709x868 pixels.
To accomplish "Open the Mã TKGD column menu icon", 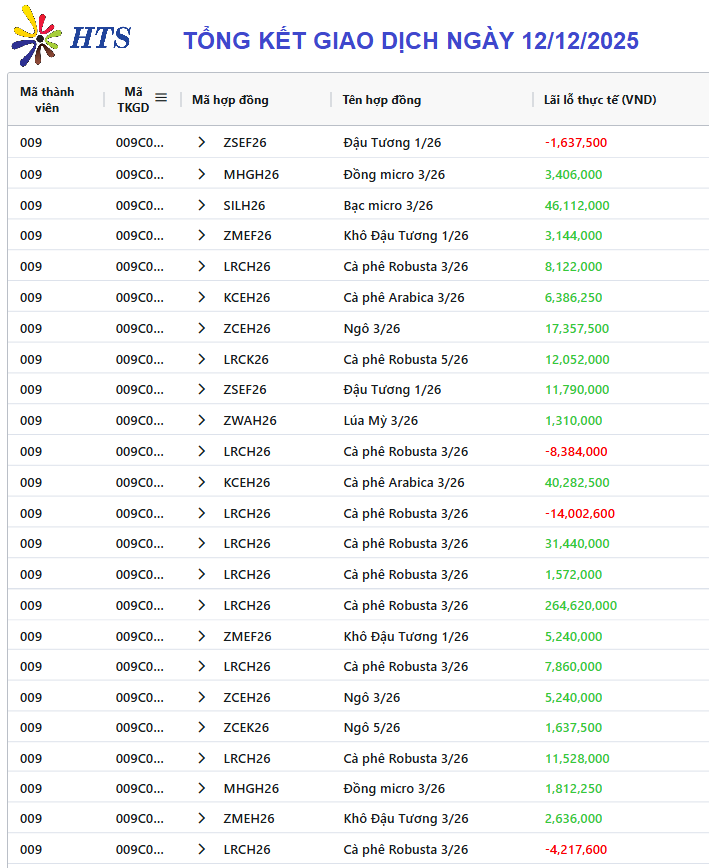I will (x=161, y=98).
